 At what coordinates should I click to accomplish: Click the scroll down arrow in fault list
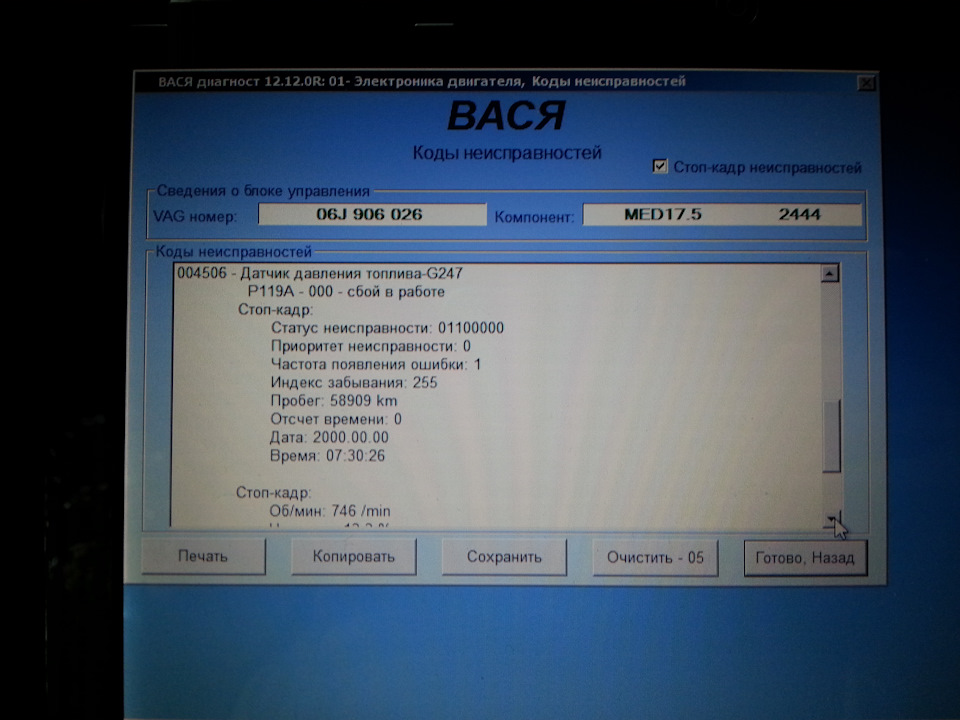pos(831,520)
